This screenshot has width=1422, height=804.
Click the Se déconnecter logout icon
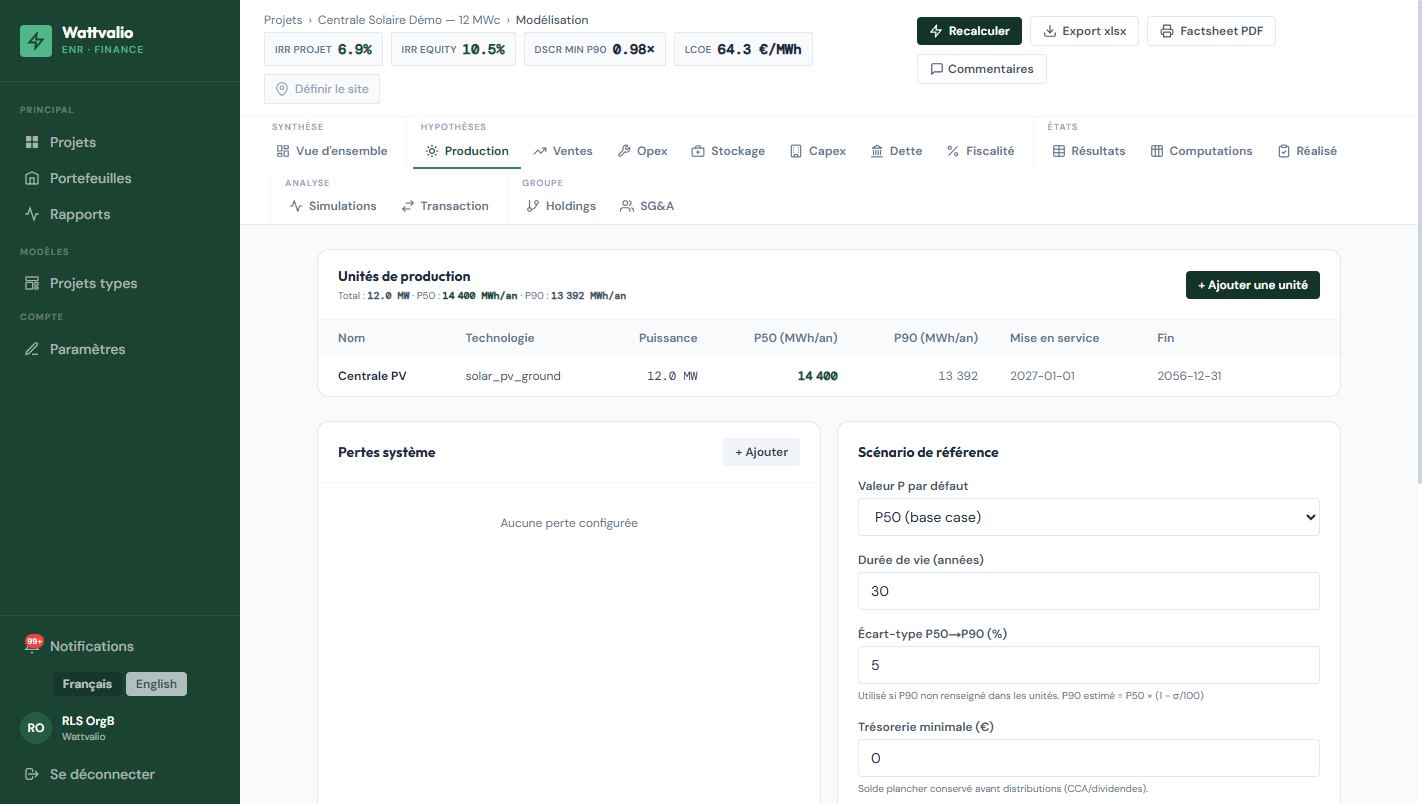[32, 774]
